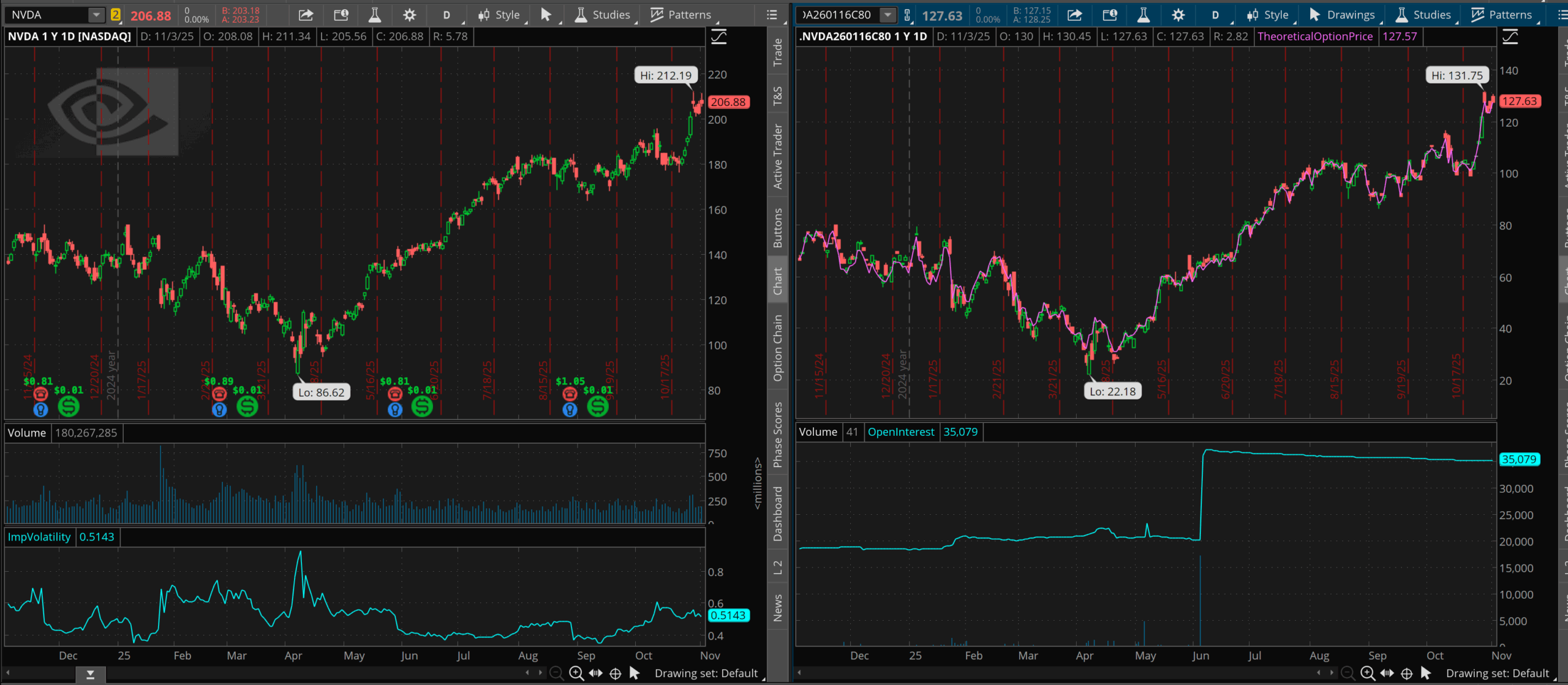The image size is (1568, 685).
Task: Open the Option Chain side tab
Action: (x=777, y=348)
